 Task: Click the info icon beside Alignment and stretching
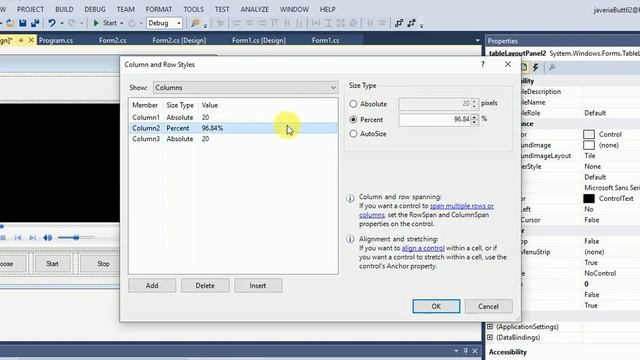point(350,239)
